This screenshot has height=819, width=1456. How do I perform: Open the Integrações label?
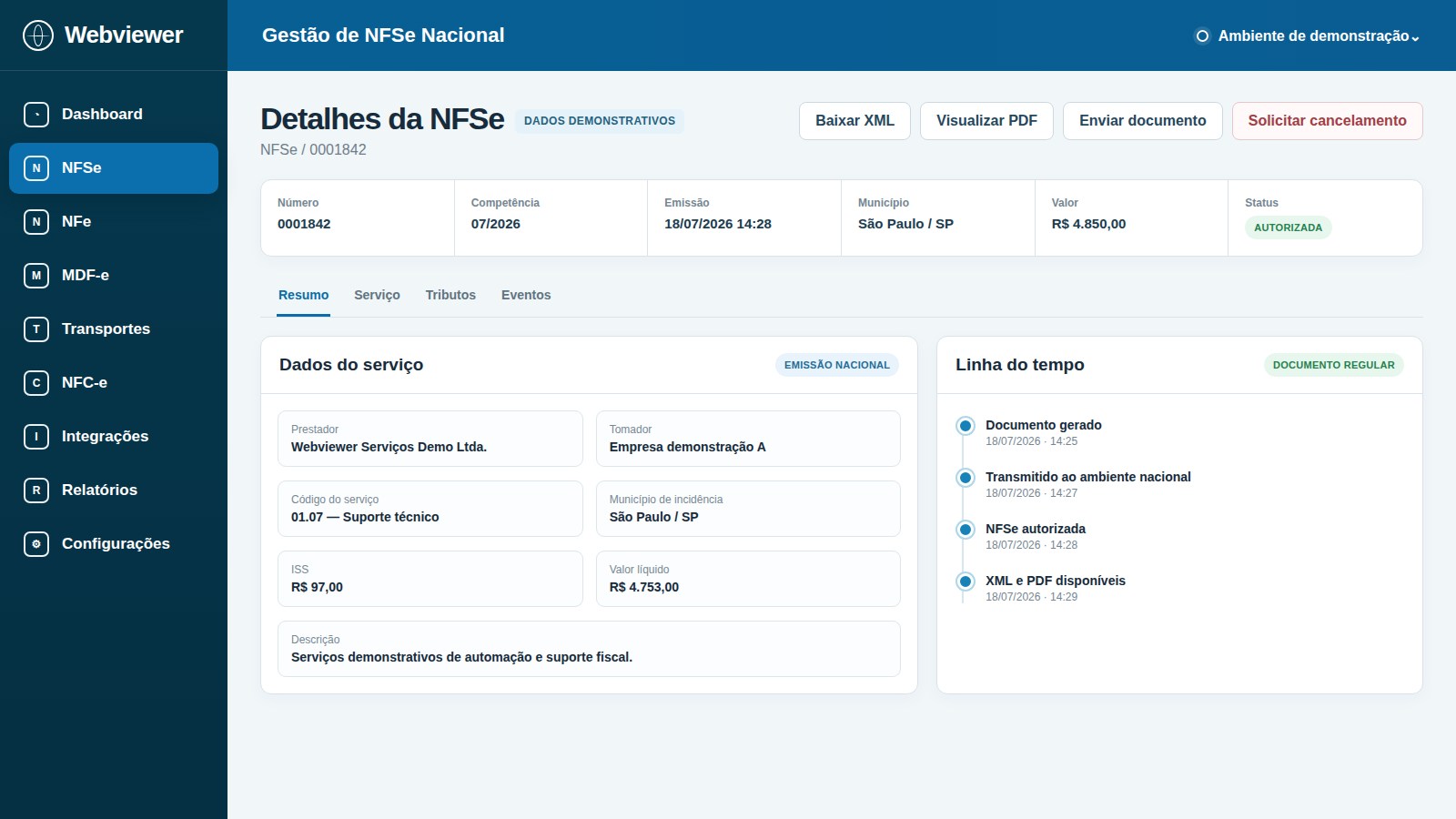pos(105,437)
